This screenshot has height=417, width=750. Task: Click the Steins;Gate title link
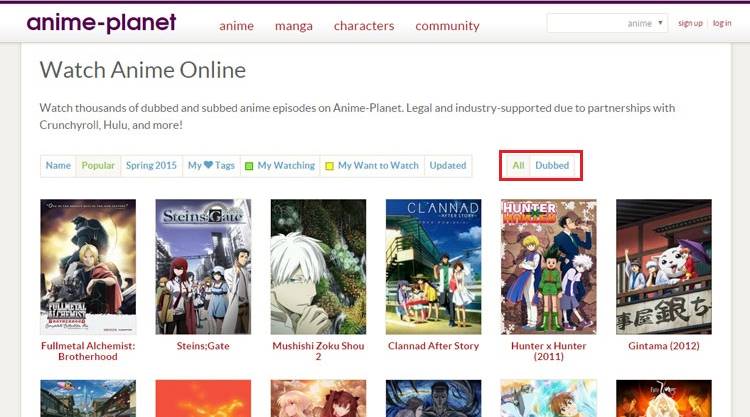tap(203, 346)
